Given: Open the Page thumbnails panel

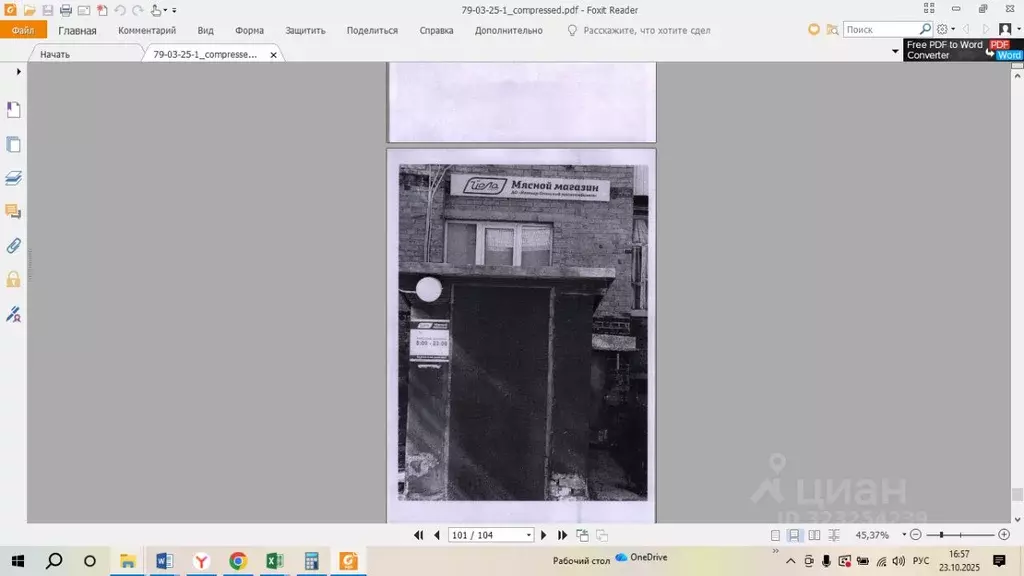Looking at the screenshot, I should [x=14, y=144].
